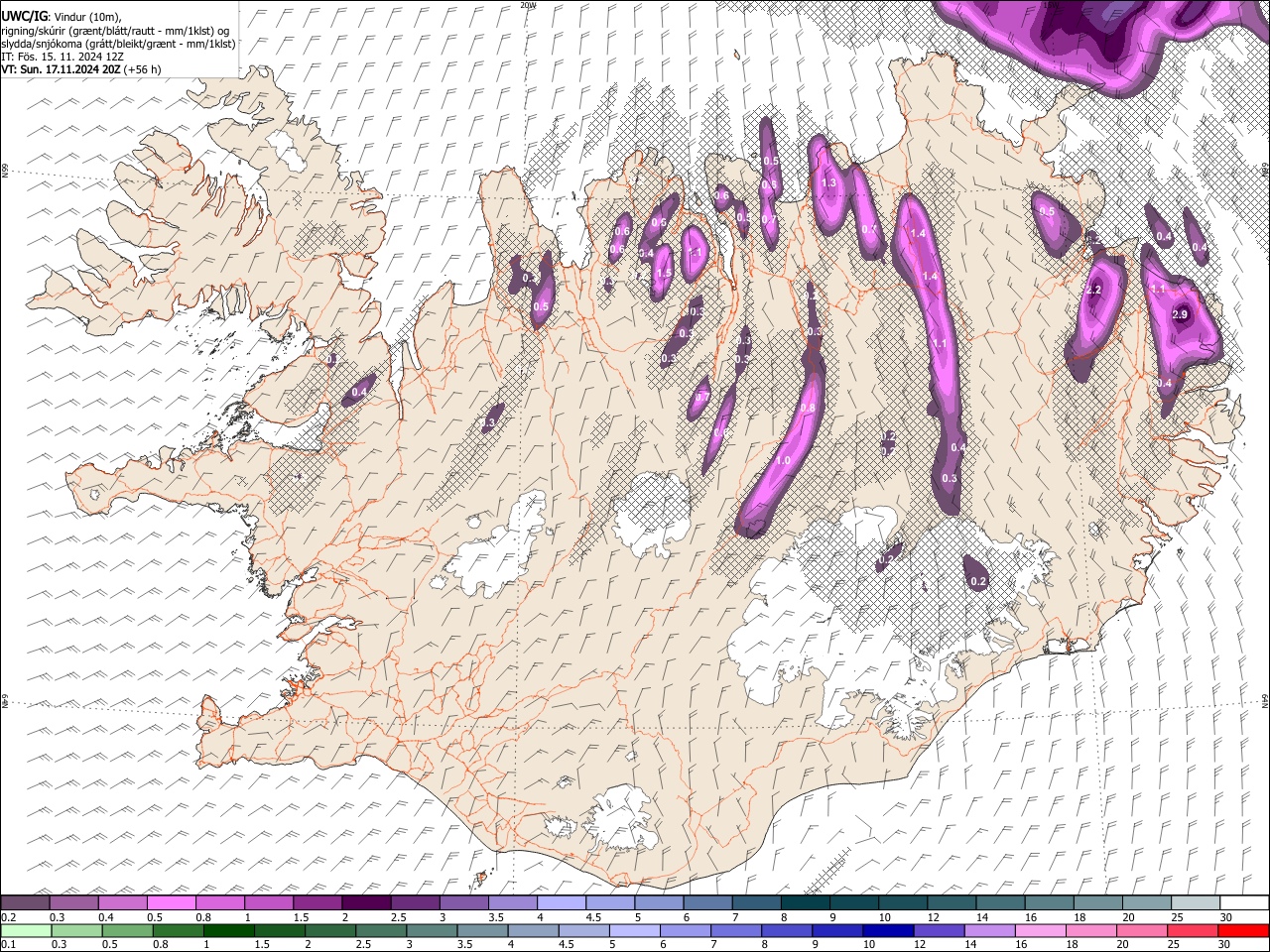Screen dimensions: 1270x952
Task: Pick the 0.2 mauve swatch in the upper legend row
Action: pos(25,903)
